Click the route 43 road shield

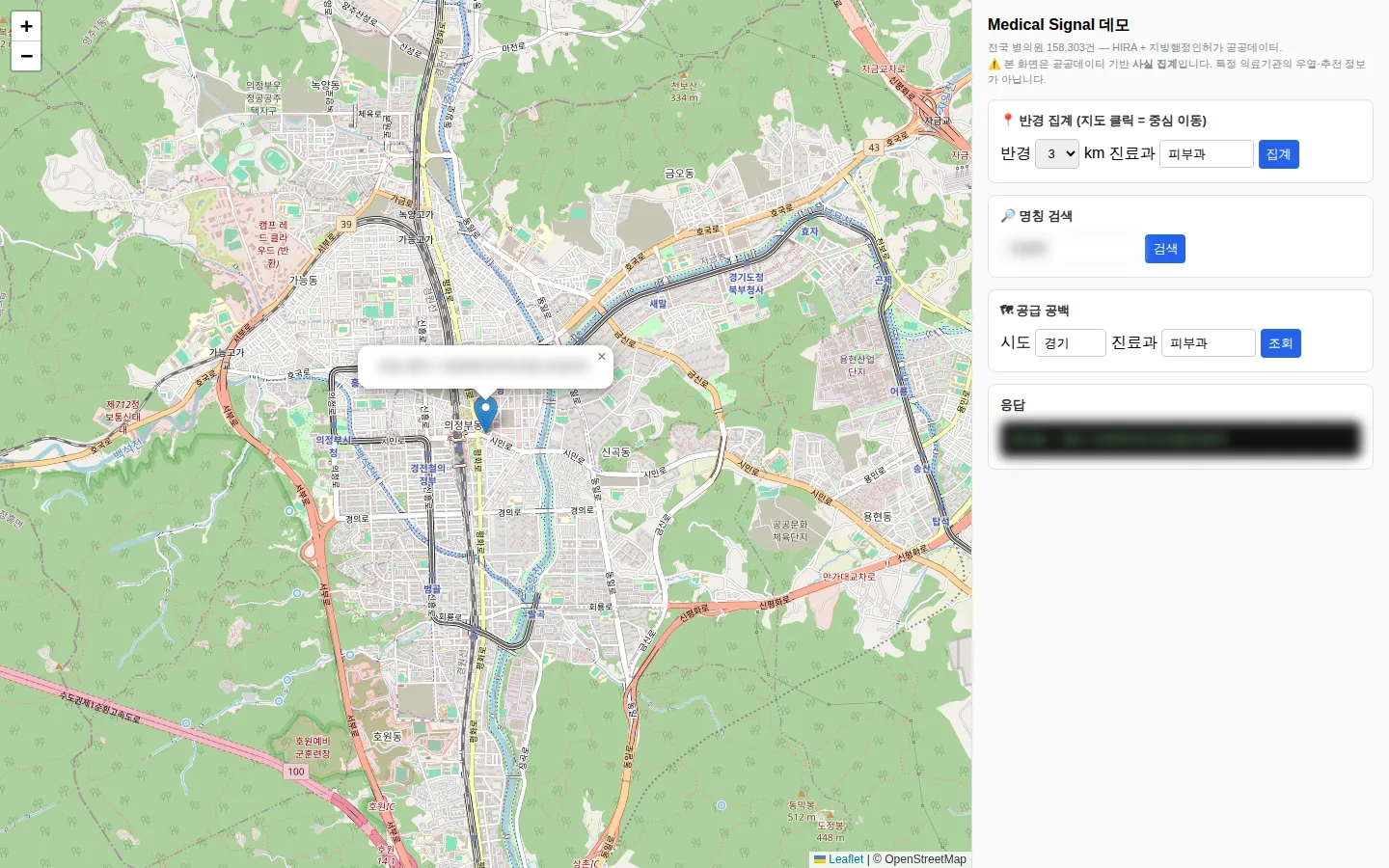coord(874,148)
